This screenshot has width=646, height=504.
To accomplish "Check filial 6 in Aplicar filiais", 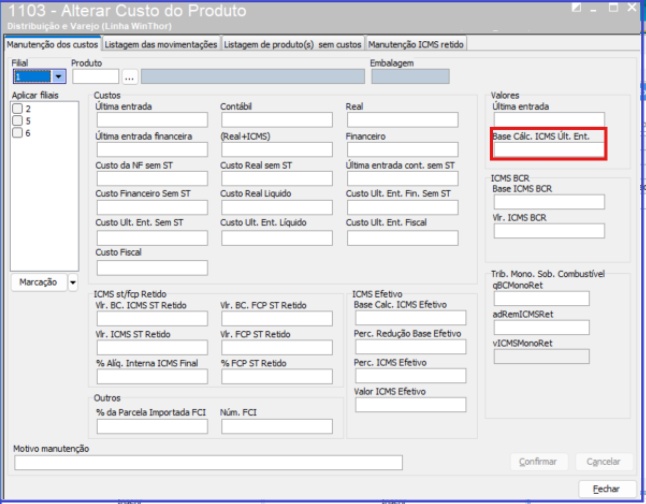I will [x=17, y=133].
